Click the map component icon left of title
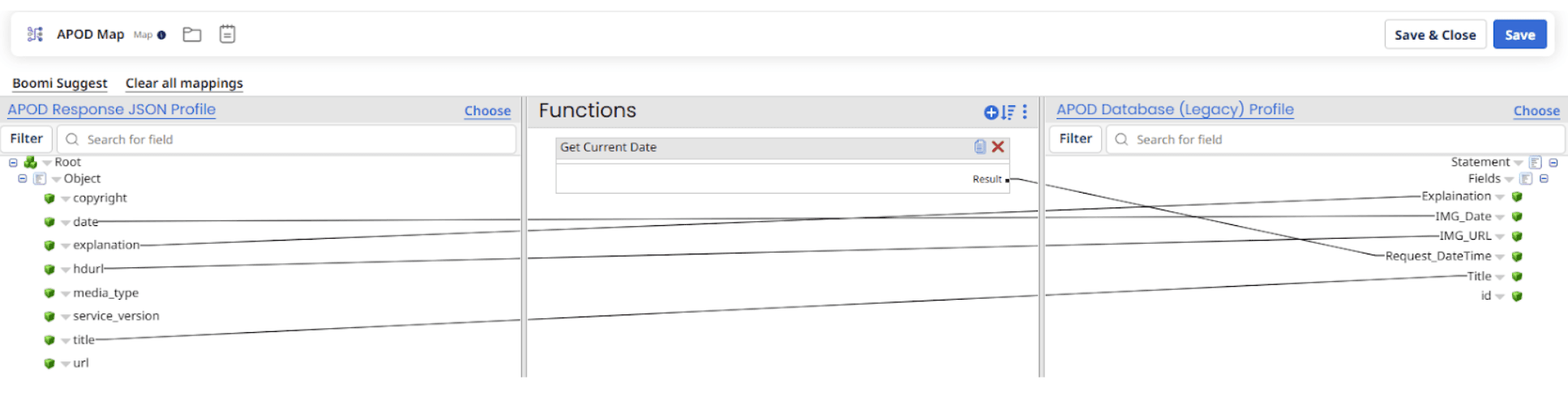This screenshot has height=405, width=1568. (x=35, y=34)
